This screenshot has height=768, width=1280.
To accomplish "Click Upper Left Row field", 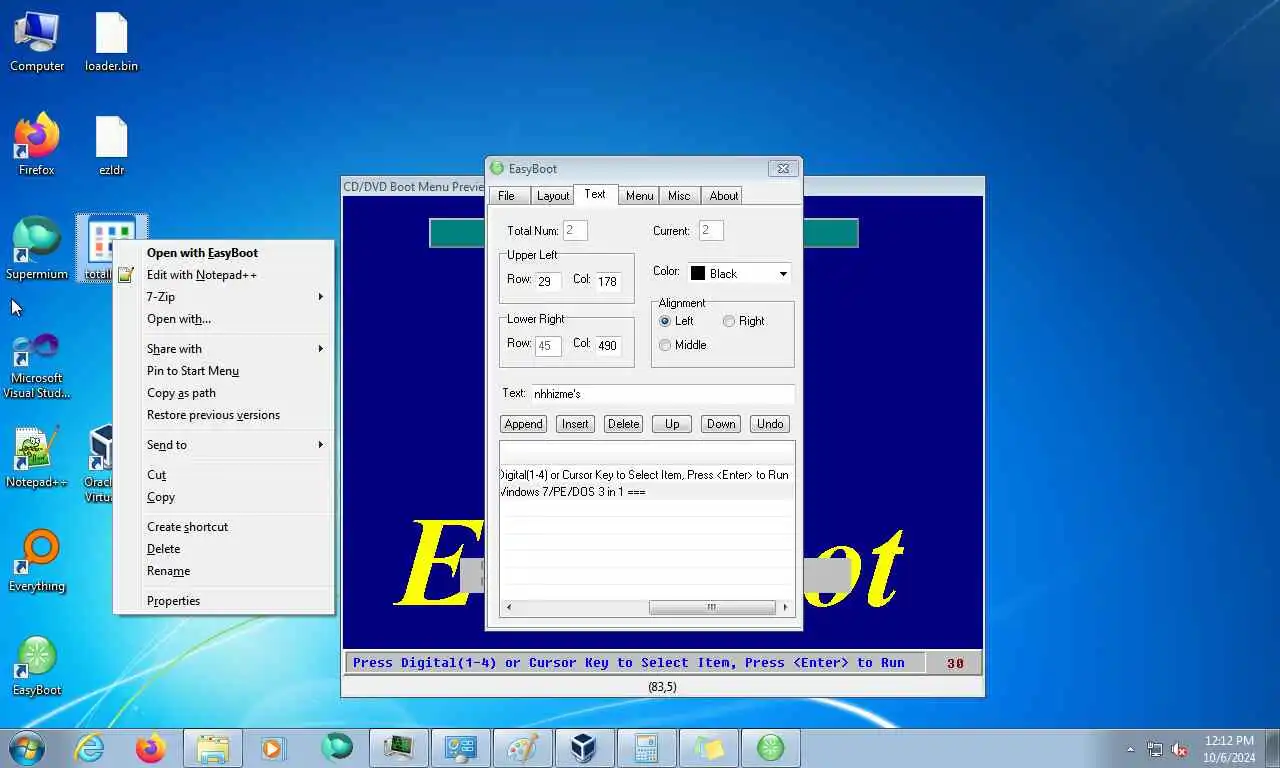I will pyautogui.click(x=548, y=282).
